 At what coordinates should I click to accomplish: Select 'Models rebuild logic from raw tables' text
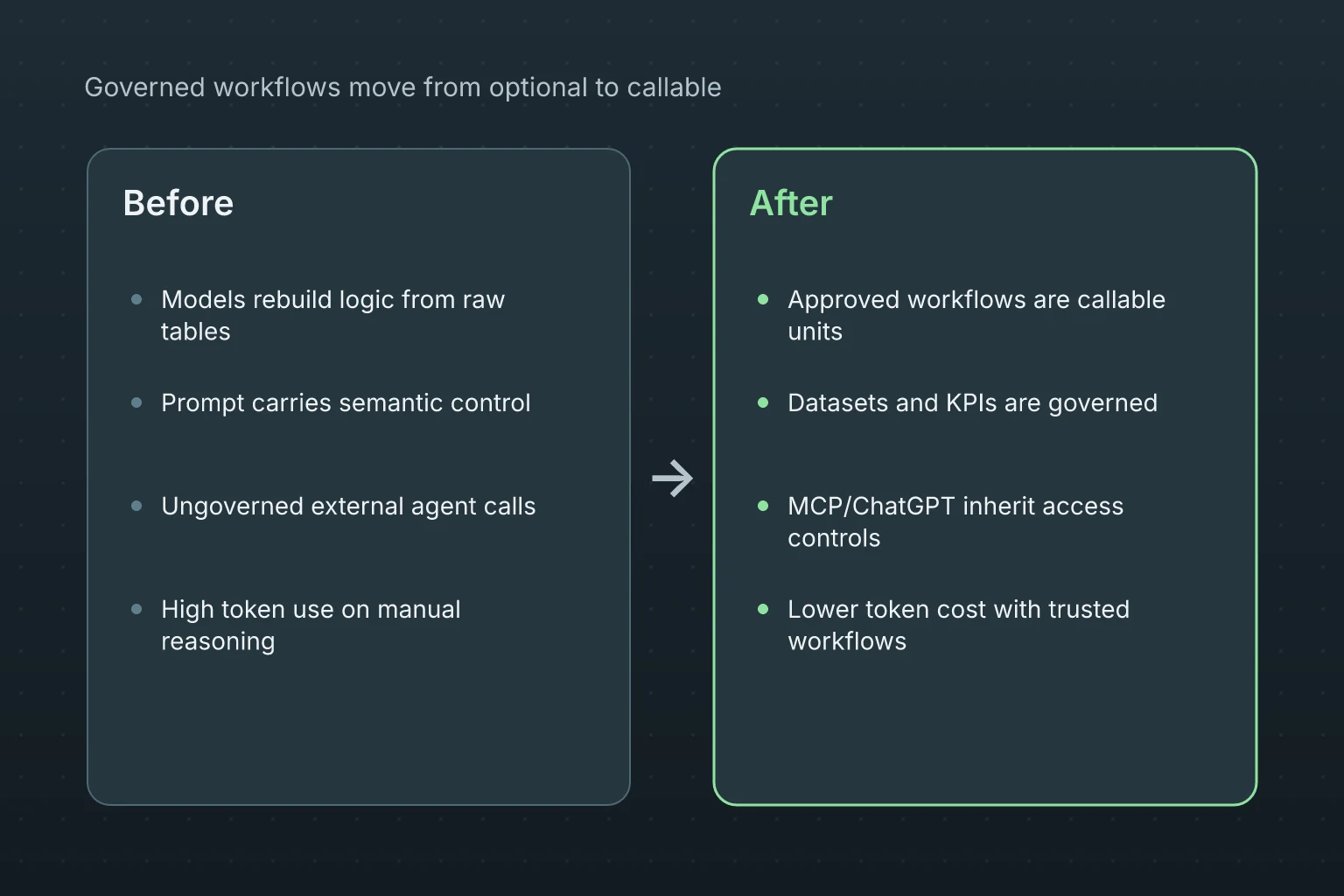click(x=332, y=315)
